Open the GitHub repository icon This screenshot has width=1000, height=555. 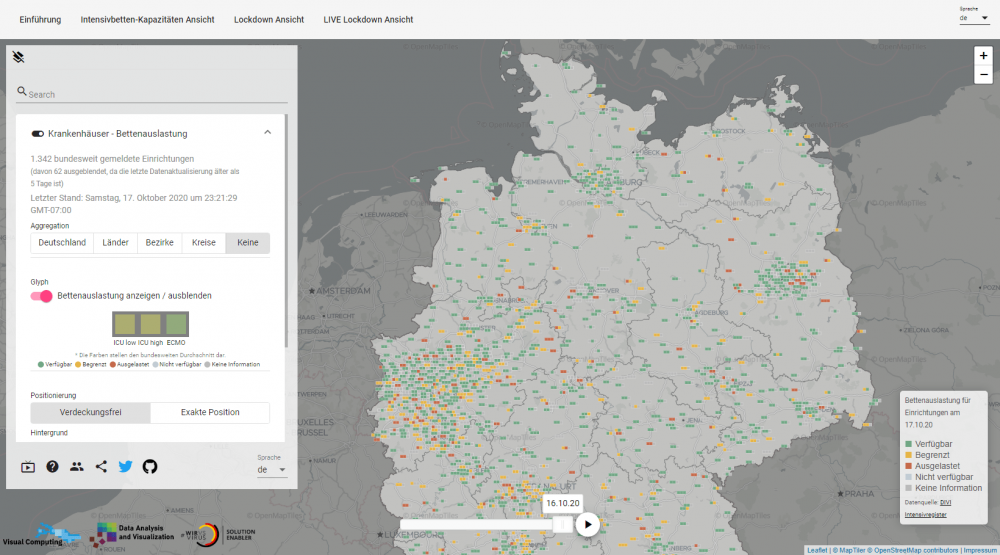click(x=150, y=466)
